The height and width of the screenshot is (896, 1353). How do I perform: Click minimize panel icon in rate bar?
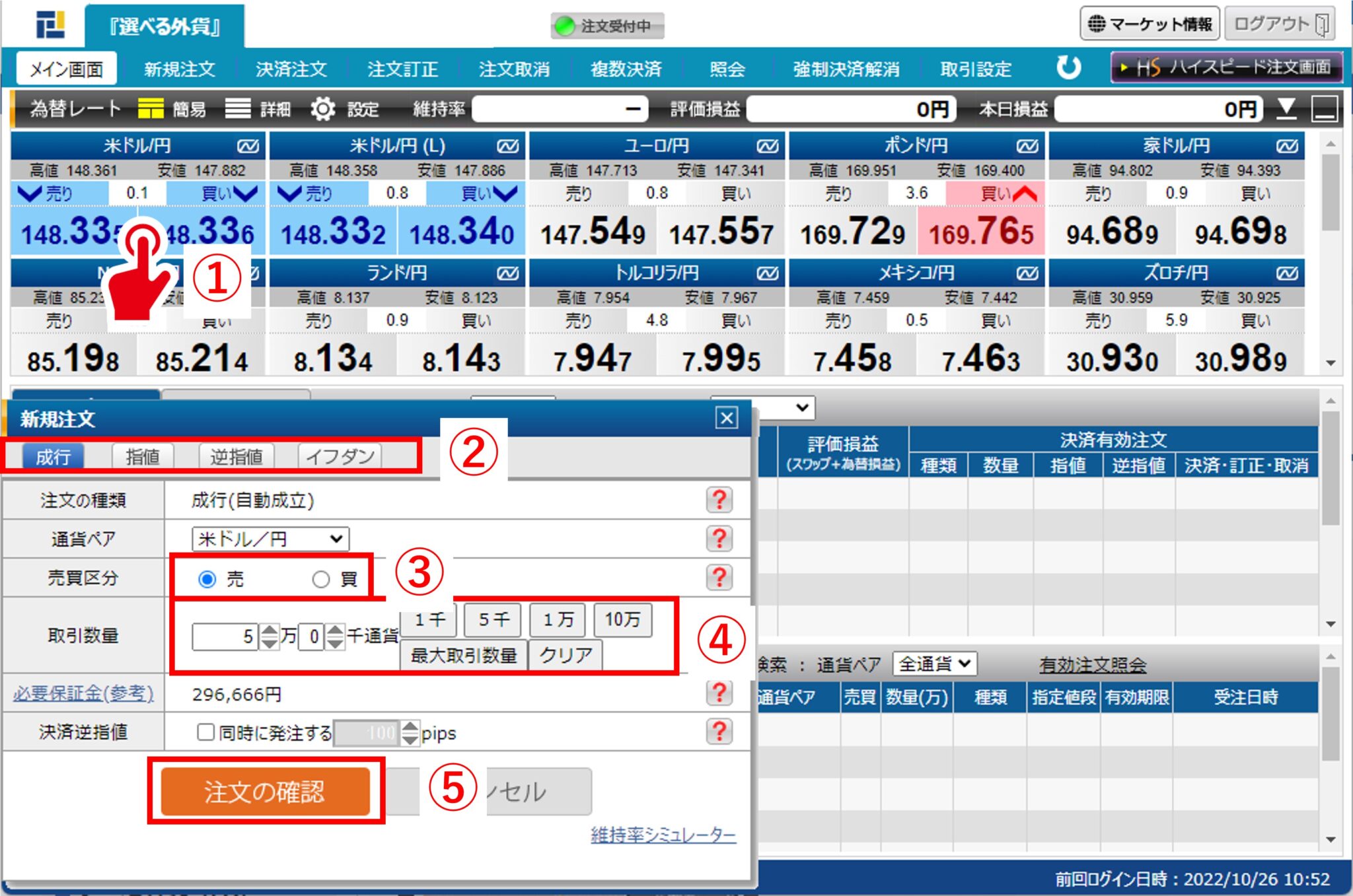pos(1325,109)
